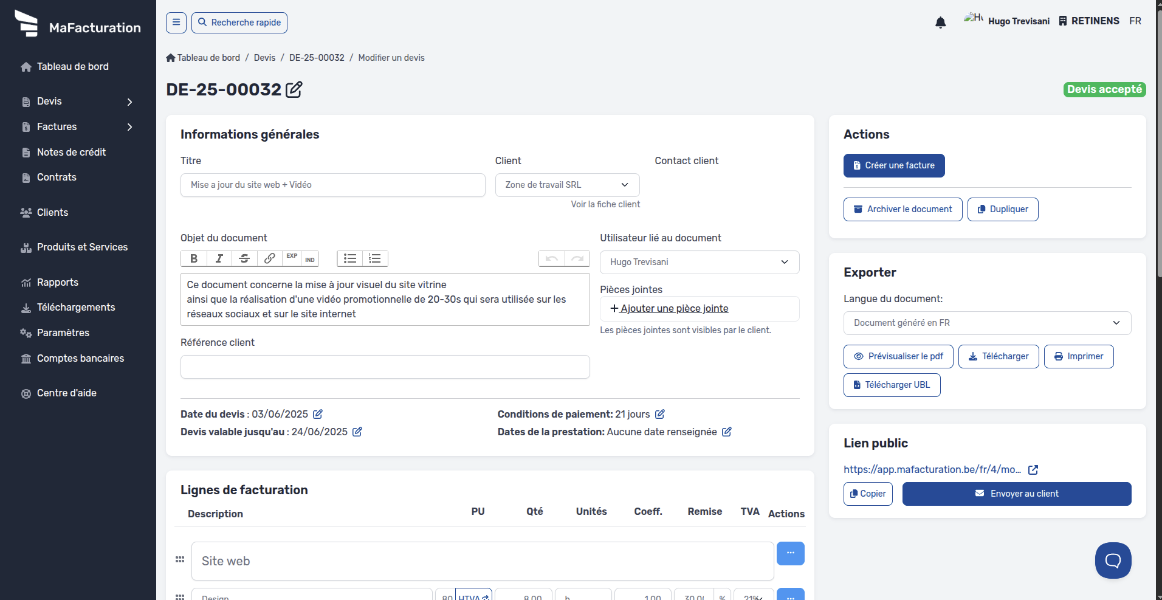Open notifications with the bell icon
The image size is (1162, 600).
940,21
